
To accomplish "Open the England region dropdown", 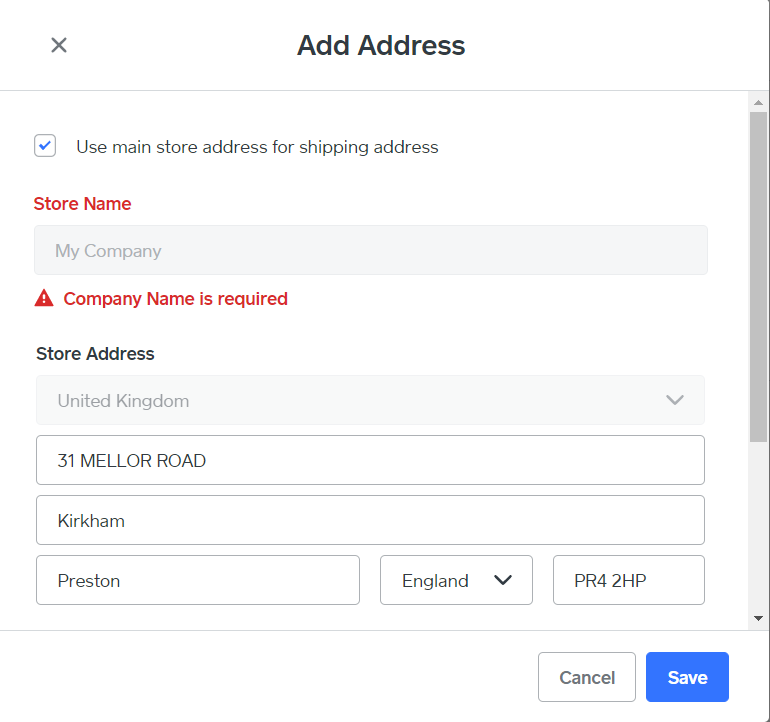I will (456, 580).
